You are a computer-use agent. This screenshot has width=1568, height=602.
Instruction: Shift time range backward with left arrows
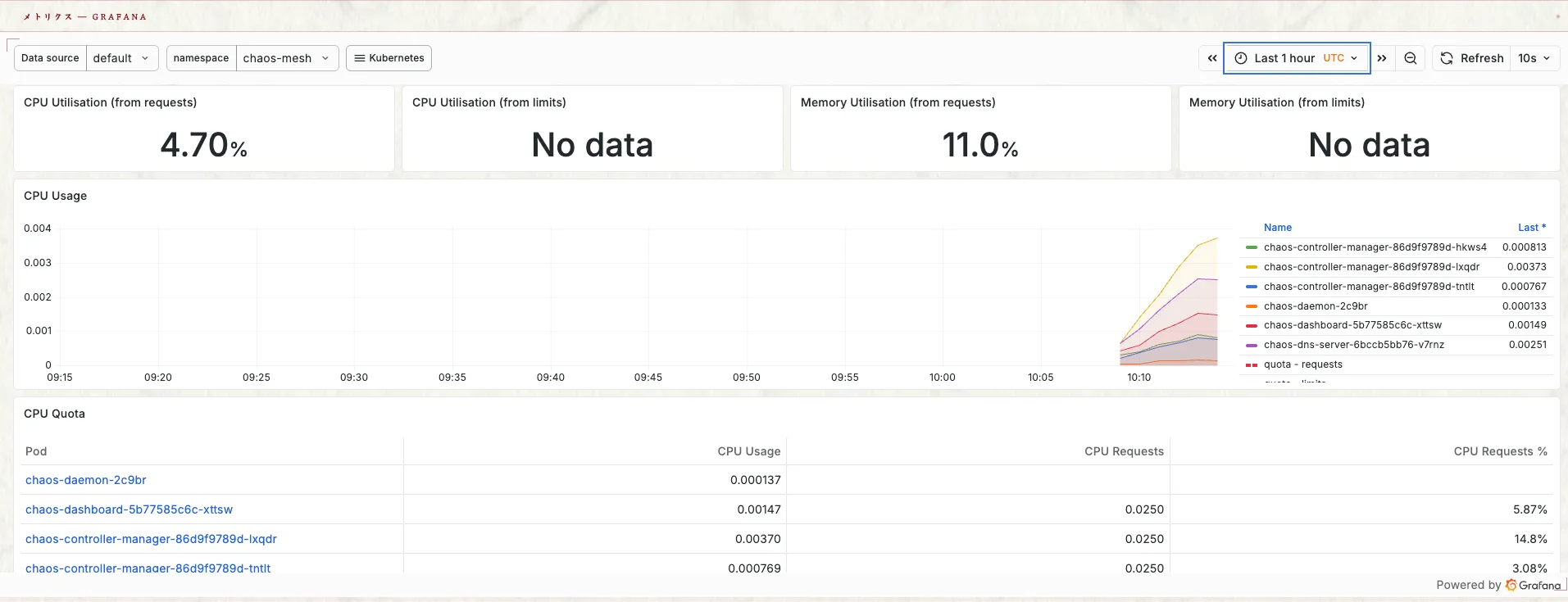(x=1211, y=58)
